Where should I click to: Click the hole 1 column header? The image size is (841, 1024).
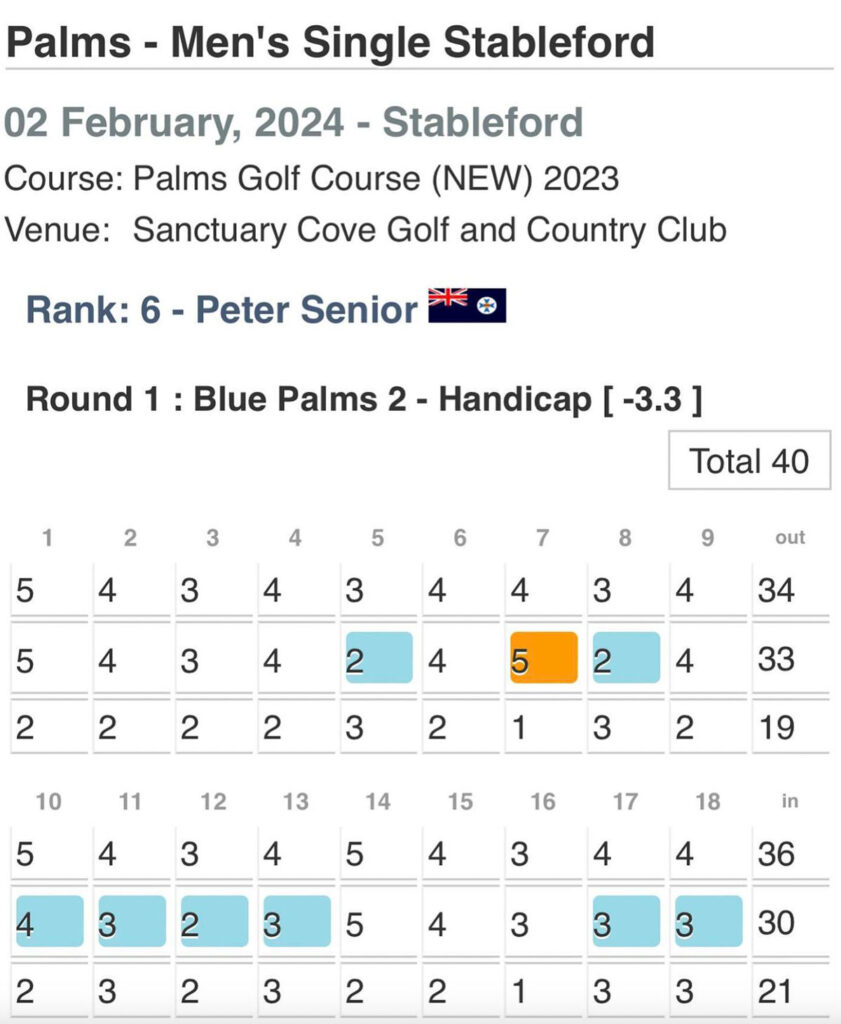point(47,537)
